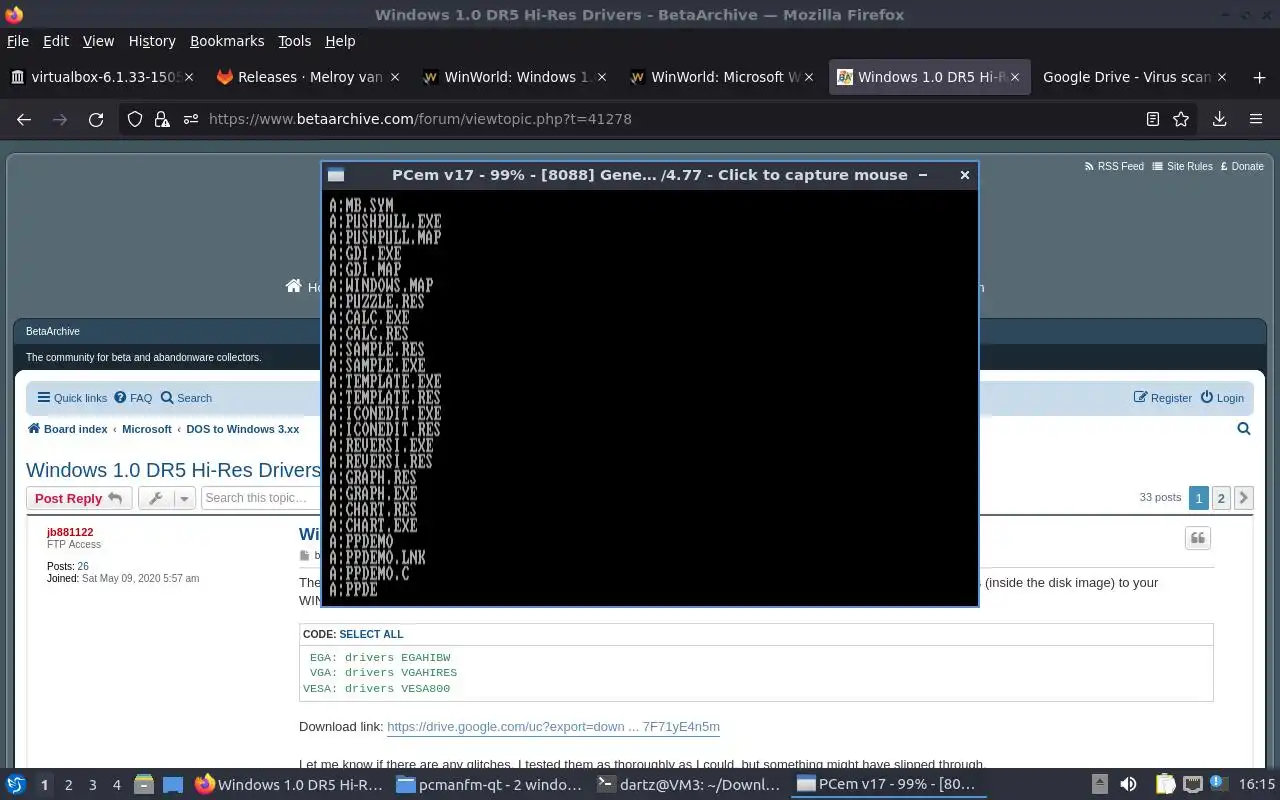Close the virtualbox-6.1.33 tab
The width and height of the screenshot is (1280, 800).
(190, 77)
